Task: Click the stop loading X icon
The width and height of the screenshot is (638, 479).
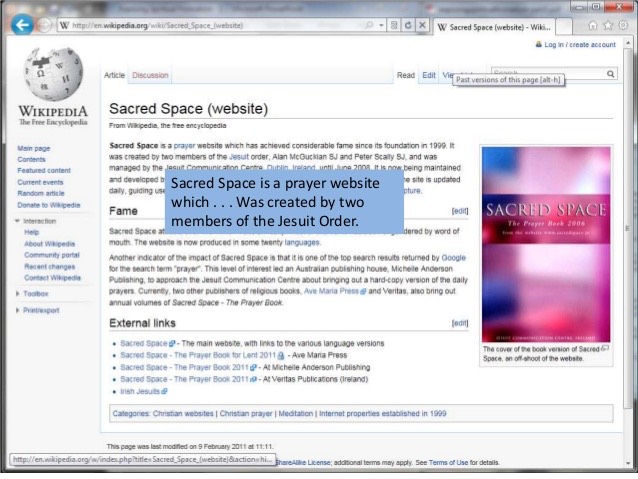Action: [x=422, y=25]
